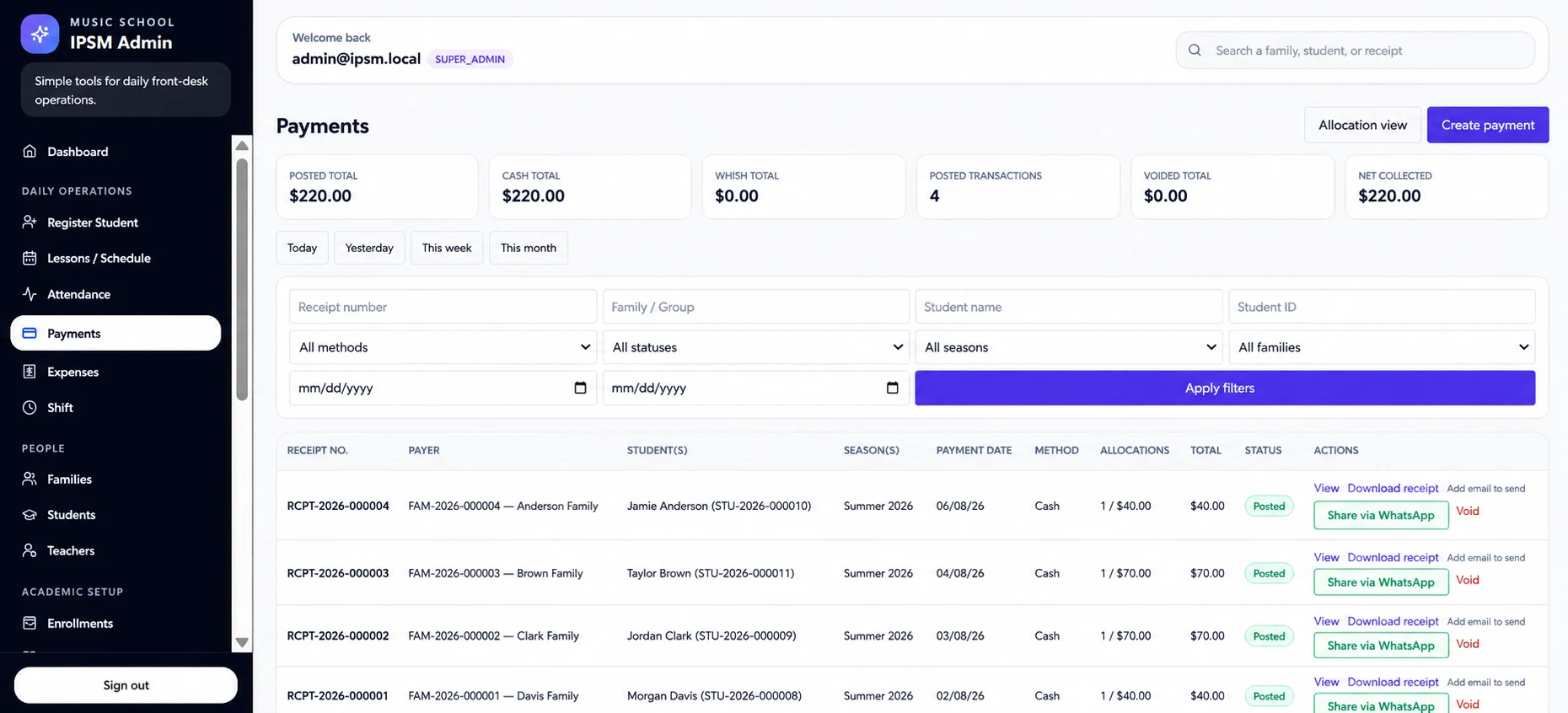Click the Lessons / Schedule calendar icon
Viewport: 1568px width, 713px height.
[30, 258]
